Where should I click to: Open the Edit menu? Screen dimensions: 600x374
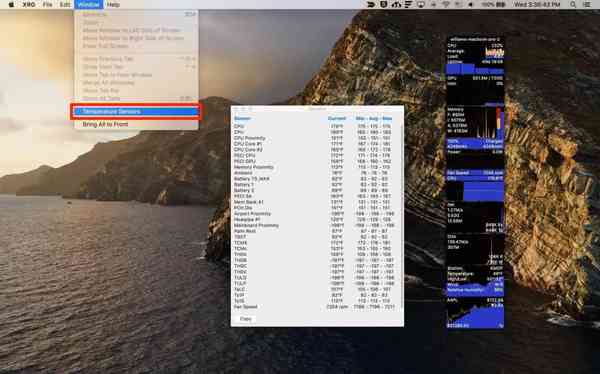(x=65, y=5)
